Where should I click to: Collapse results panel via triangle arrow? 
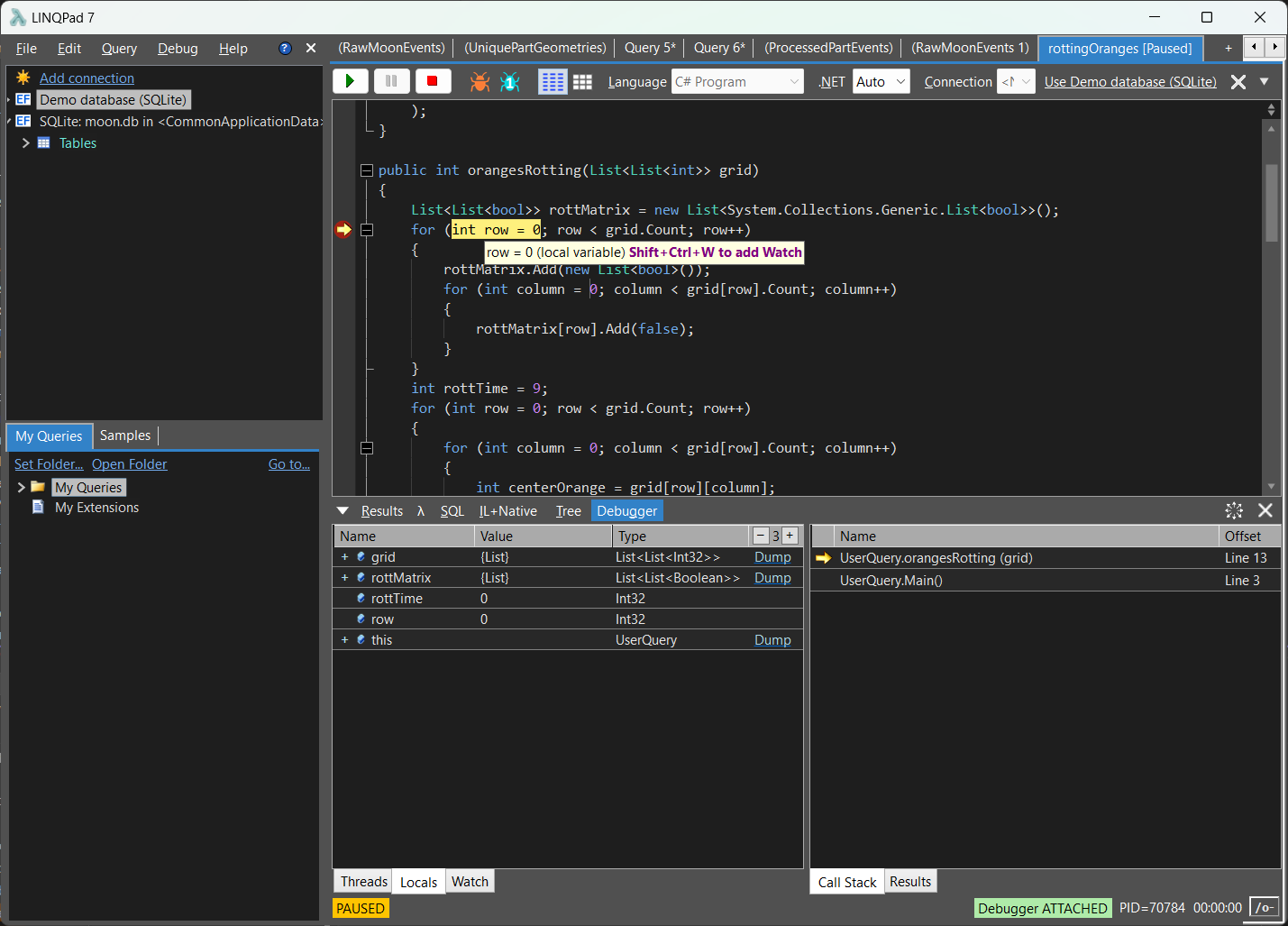[343, 511]
